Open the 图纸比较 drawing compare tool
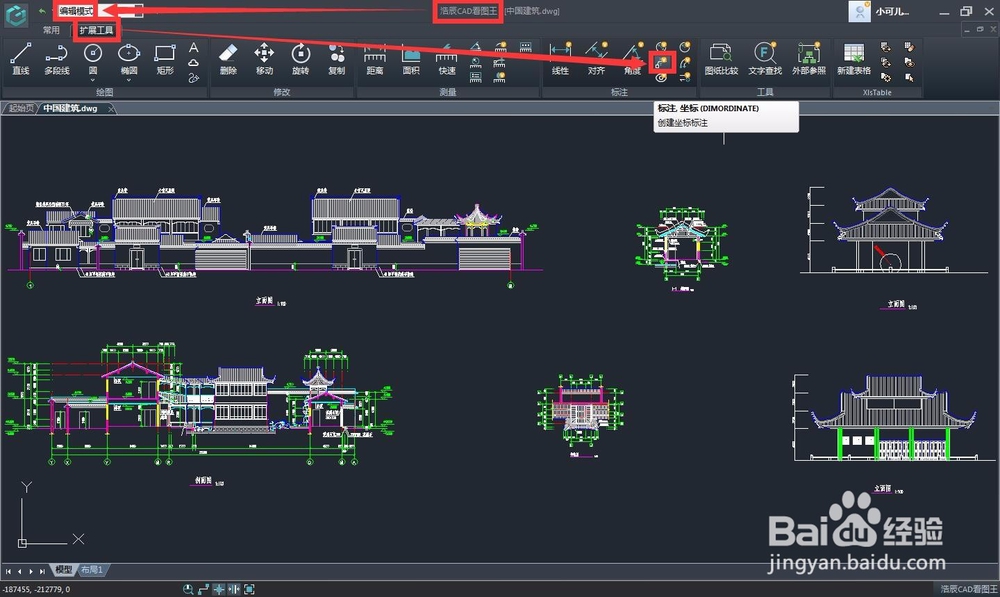The image size is (1000, 597). (721, 59)
